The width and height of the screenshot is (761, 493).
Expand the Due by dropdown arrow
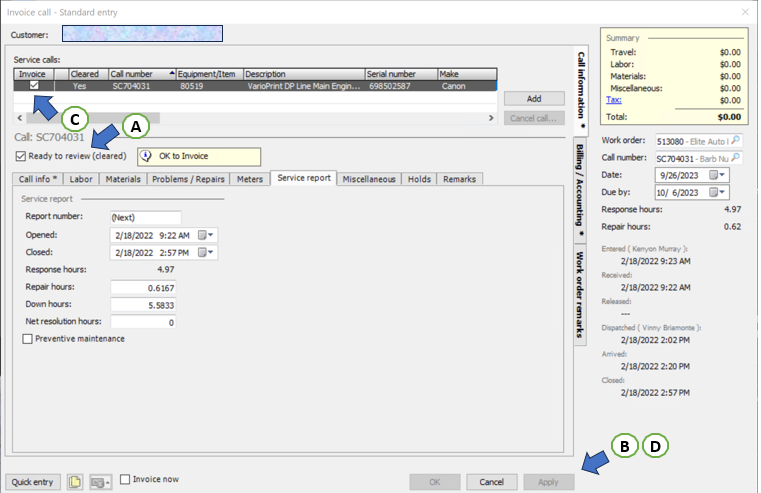(x=722, y=193)
